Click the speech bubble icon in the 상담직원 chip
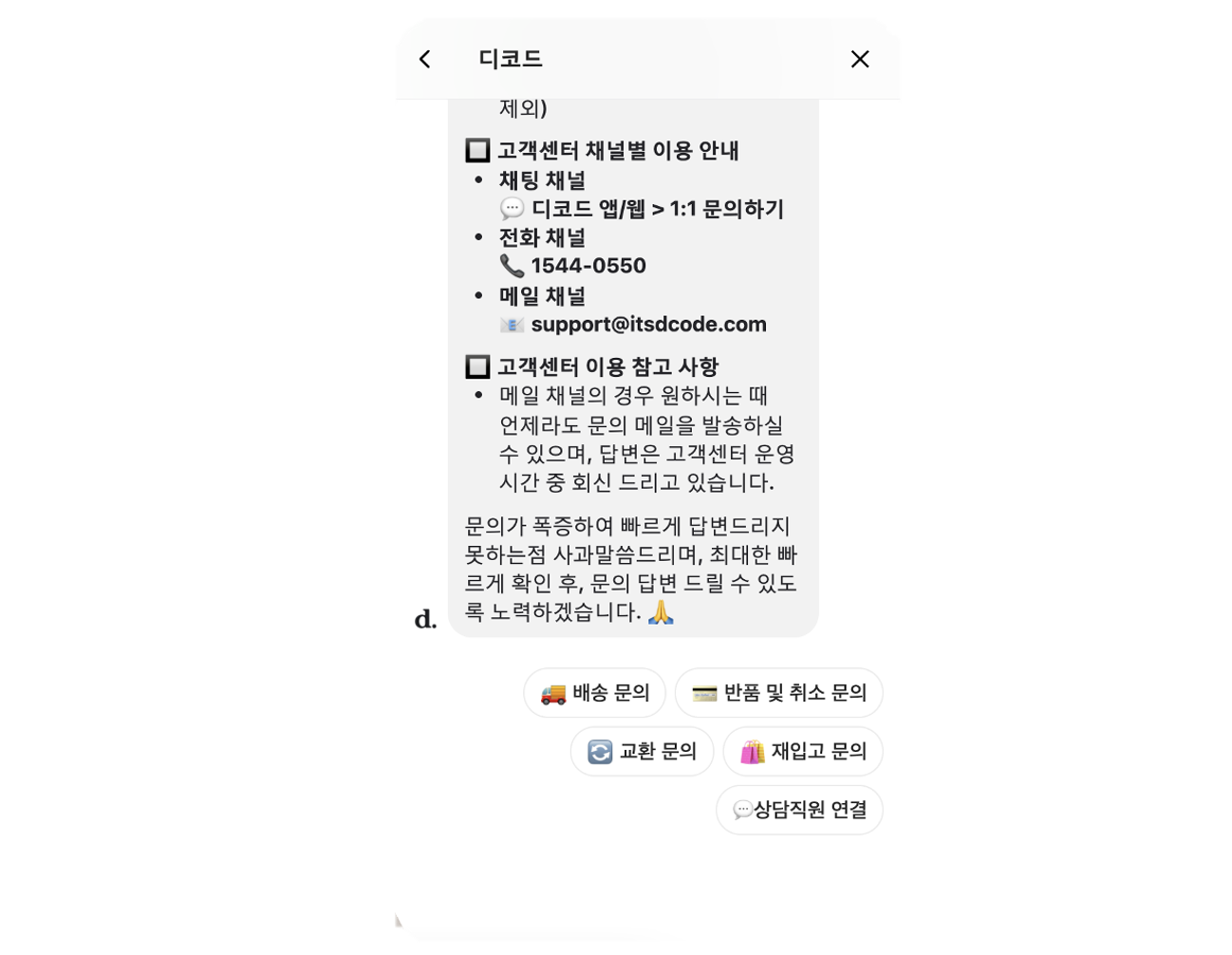This screenshot has height=955, width=1232. coord(742,810)
